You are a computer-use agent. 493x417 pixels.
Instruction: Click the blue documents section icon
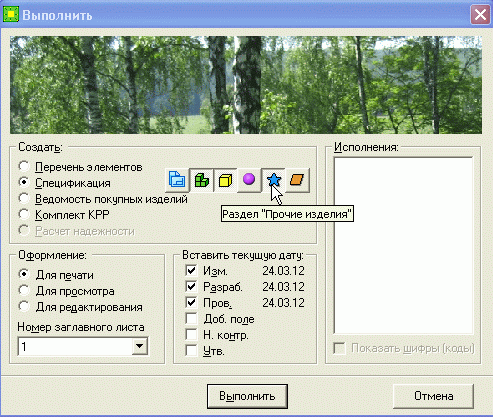[x=177, y=180]
